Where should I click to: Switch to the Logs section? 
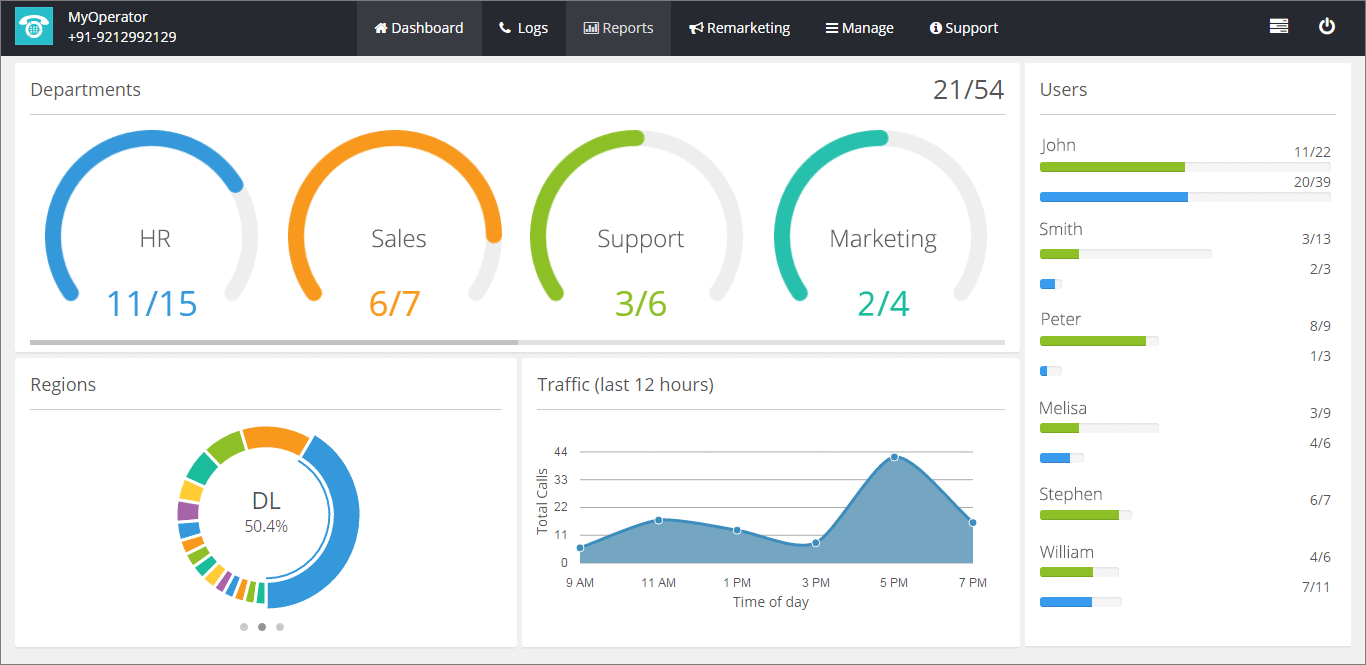(523, 27)
